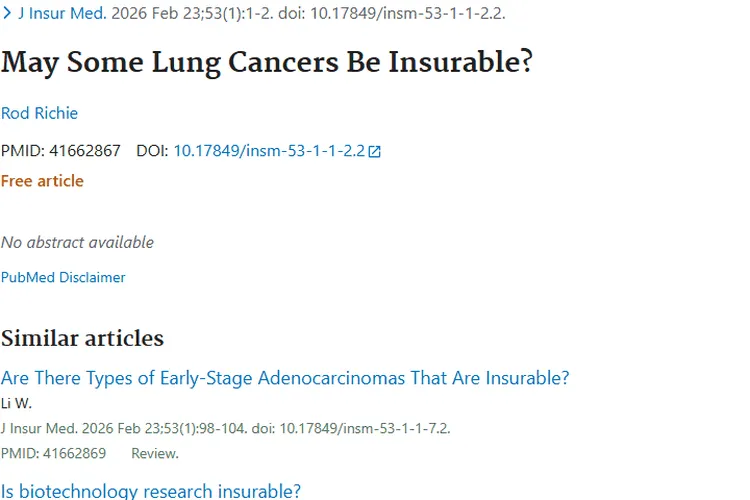Expand the chevron before J Insur Med

pos(7,14)
